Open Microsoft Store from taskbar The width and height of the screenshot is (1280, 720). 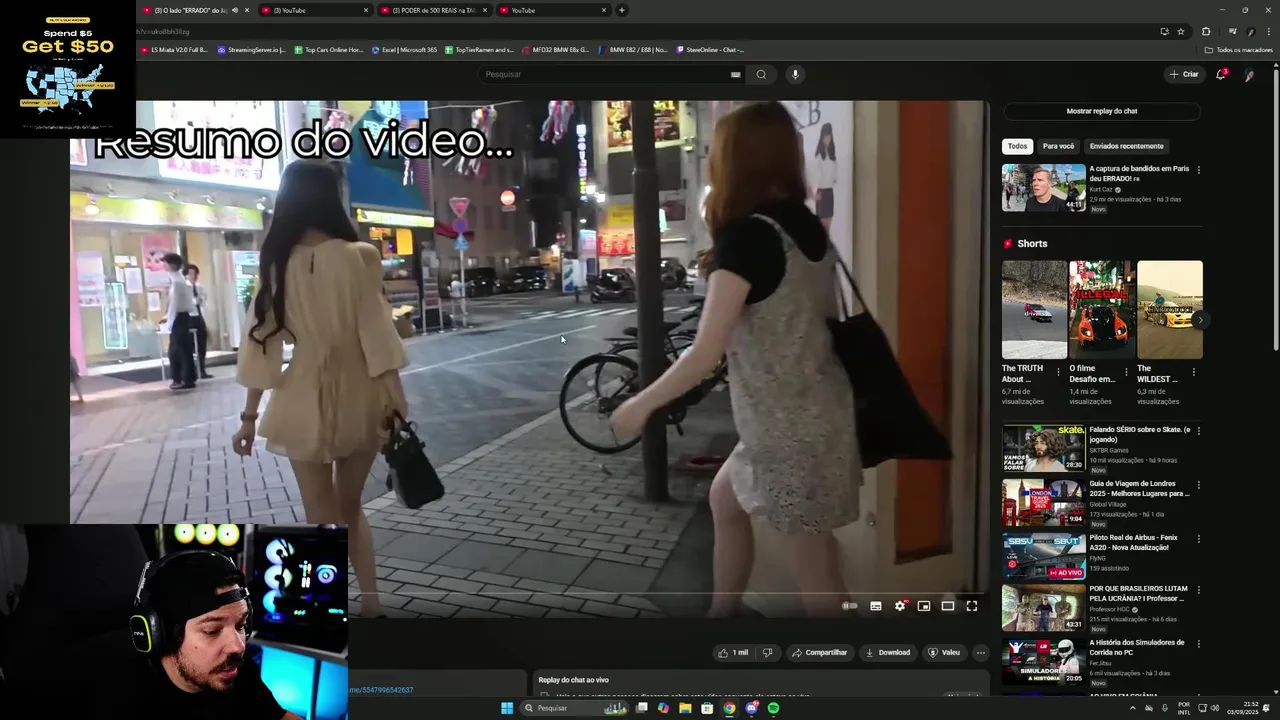(x=707, y=708)
